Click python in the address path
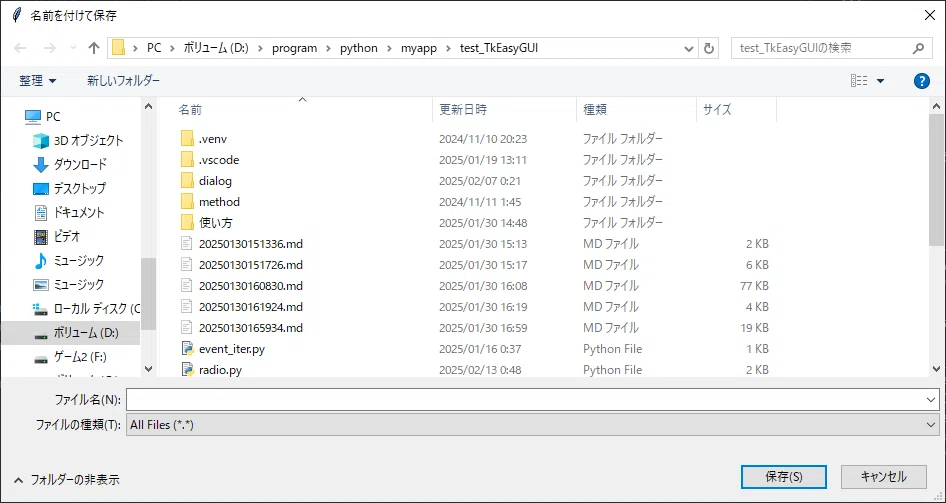Viewport: 946px width, 503px height. pyautogui.click(x=359, y=48)
